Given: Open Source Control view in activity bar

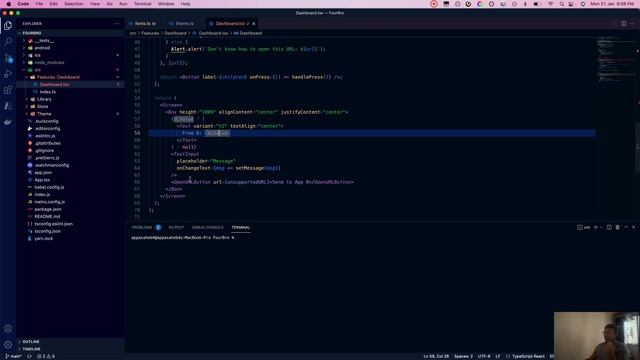Looking at the screenshot, I should [x=8, y=58].
